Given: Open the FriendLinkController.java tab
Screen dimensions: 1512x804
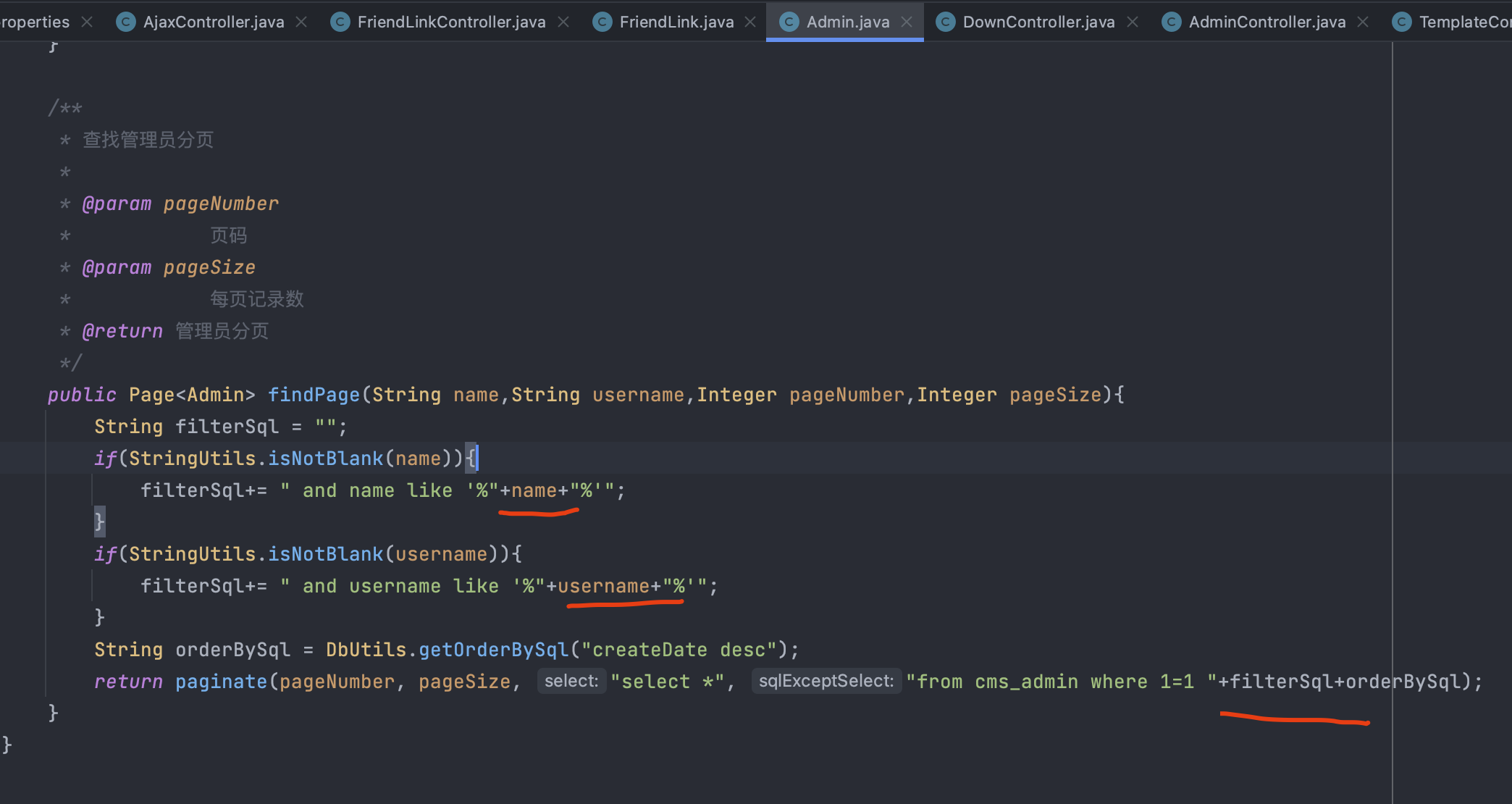Looking at the screenshot, I should [x=450, y=22].
